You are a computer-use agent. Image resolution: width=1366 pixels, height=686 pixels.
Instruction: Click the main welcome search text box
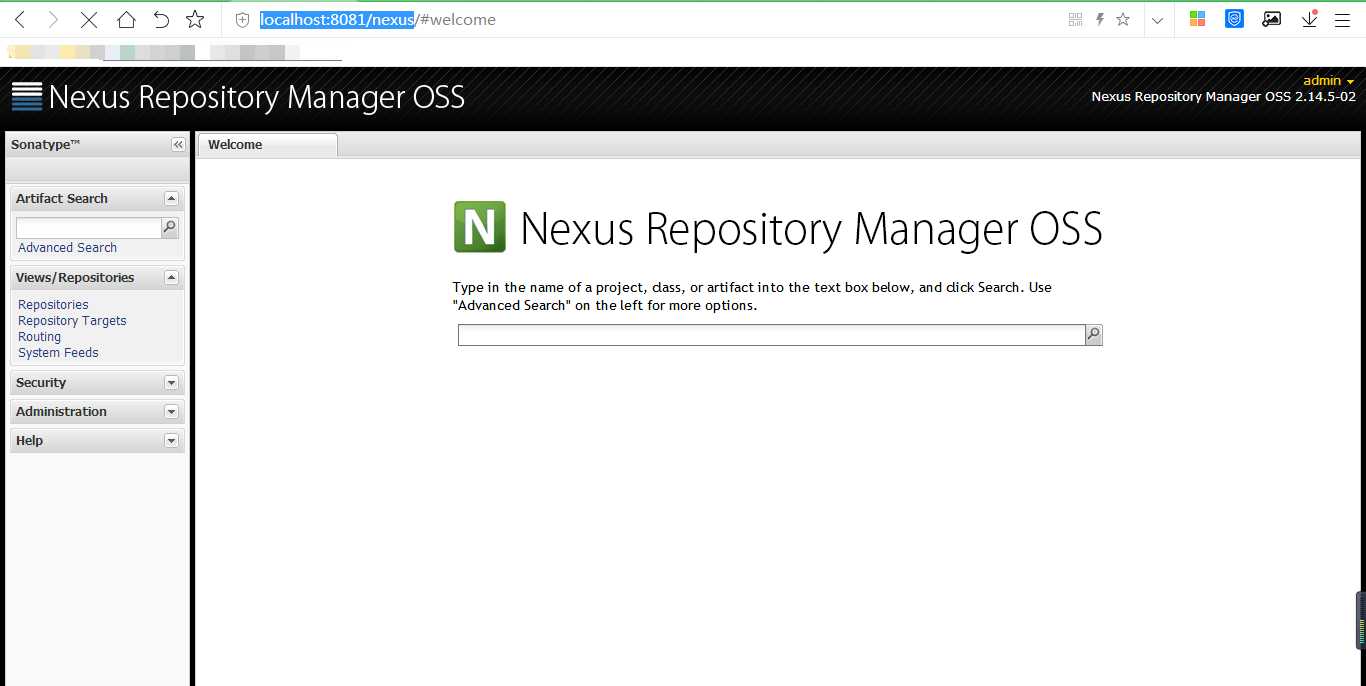pyautogui.click(x=771, y=335)
